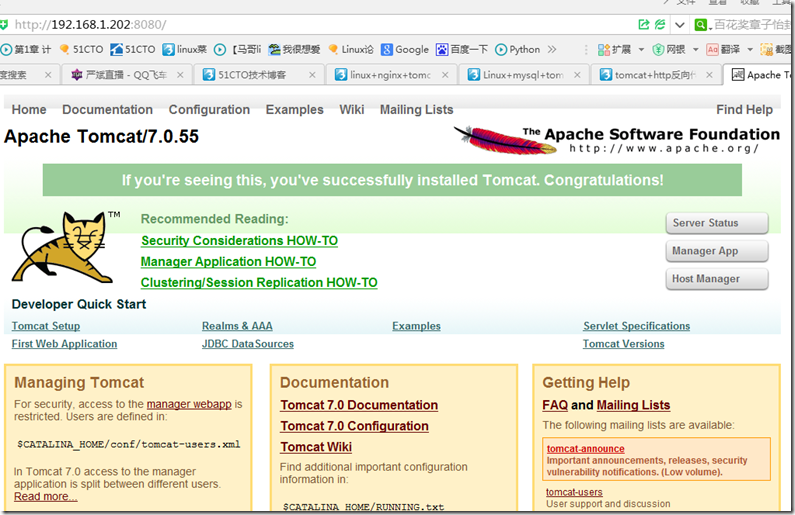Screen dimensions: 795x515
Task: Expand more bookmarks chevron
Action: coord(552,49)
